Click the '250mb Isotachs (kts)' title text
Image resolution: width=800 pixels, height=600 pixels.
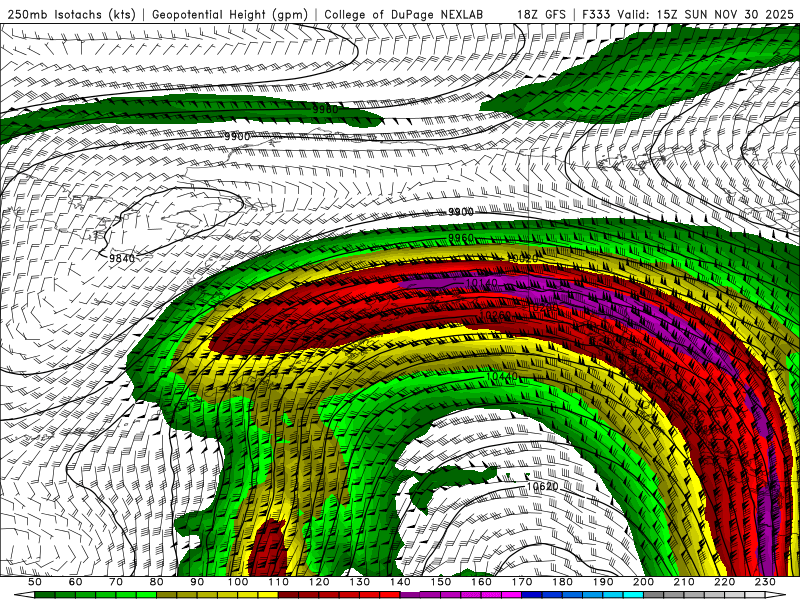[71, 14]
